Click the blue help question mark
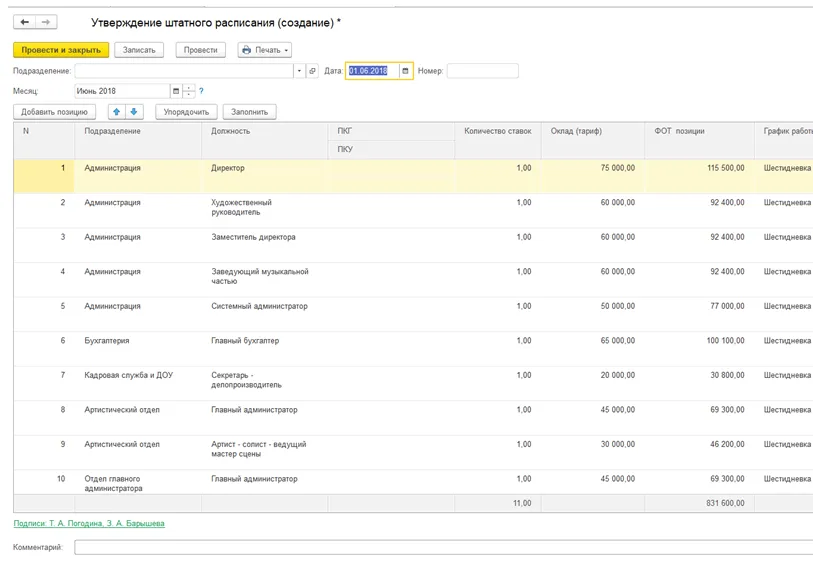The height and width of the screenshot is (561, 813). click(201, 91)
